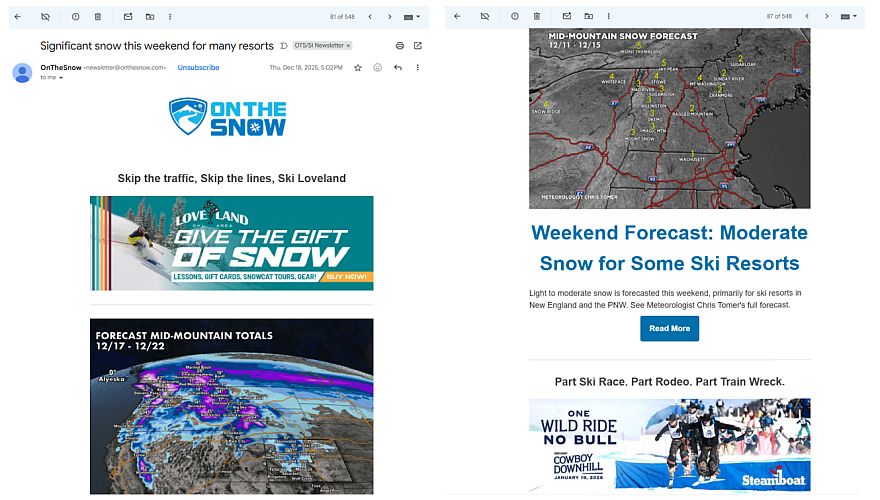
Task: Open input tools dropdown in left toolbar
Action: tap(413, 17)
